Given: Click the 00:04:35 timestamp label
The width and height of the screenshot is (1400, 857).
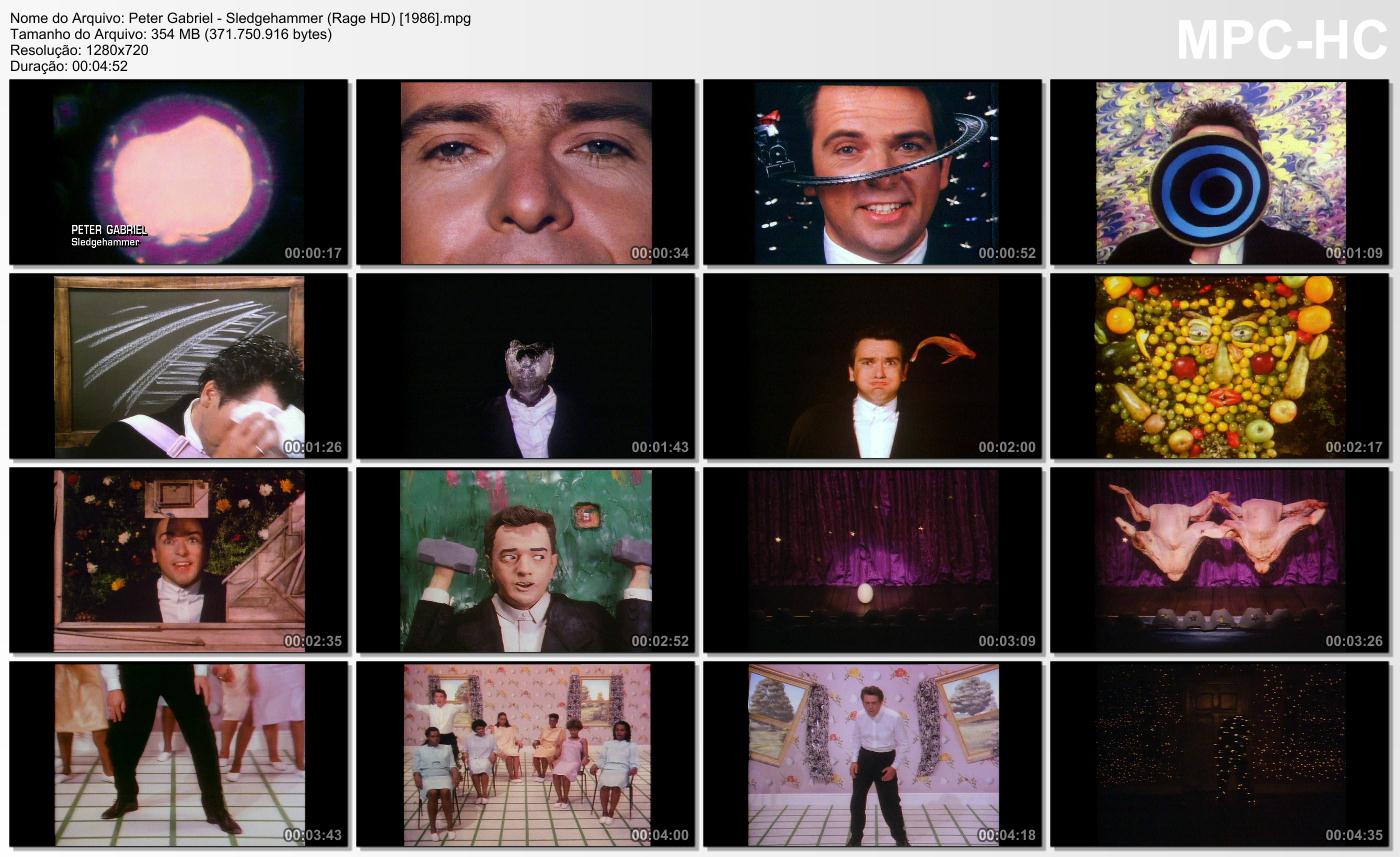Looking at the screenshot, I should [x=1354, y=835].
